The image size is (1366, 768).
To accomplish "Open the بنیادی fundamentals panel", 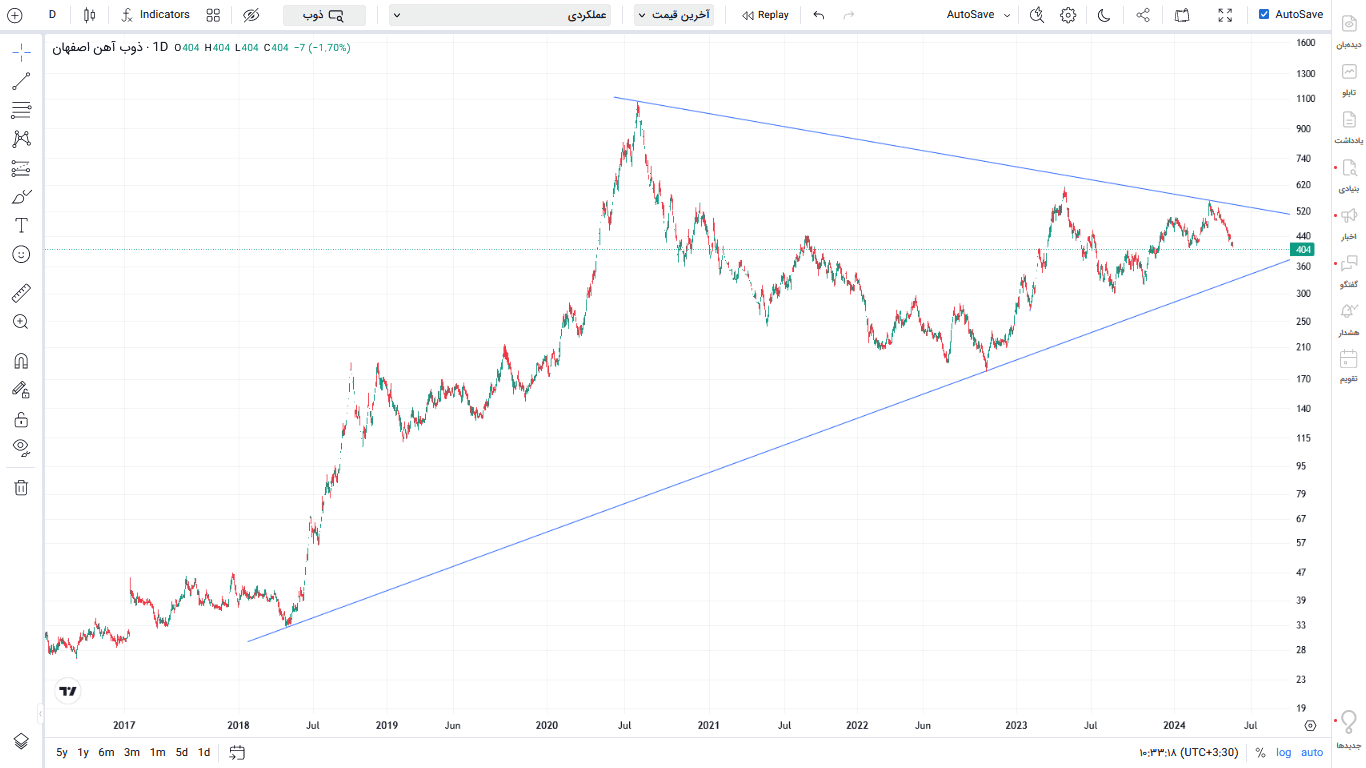I will pyautogui.click(x=1349, y=175).
